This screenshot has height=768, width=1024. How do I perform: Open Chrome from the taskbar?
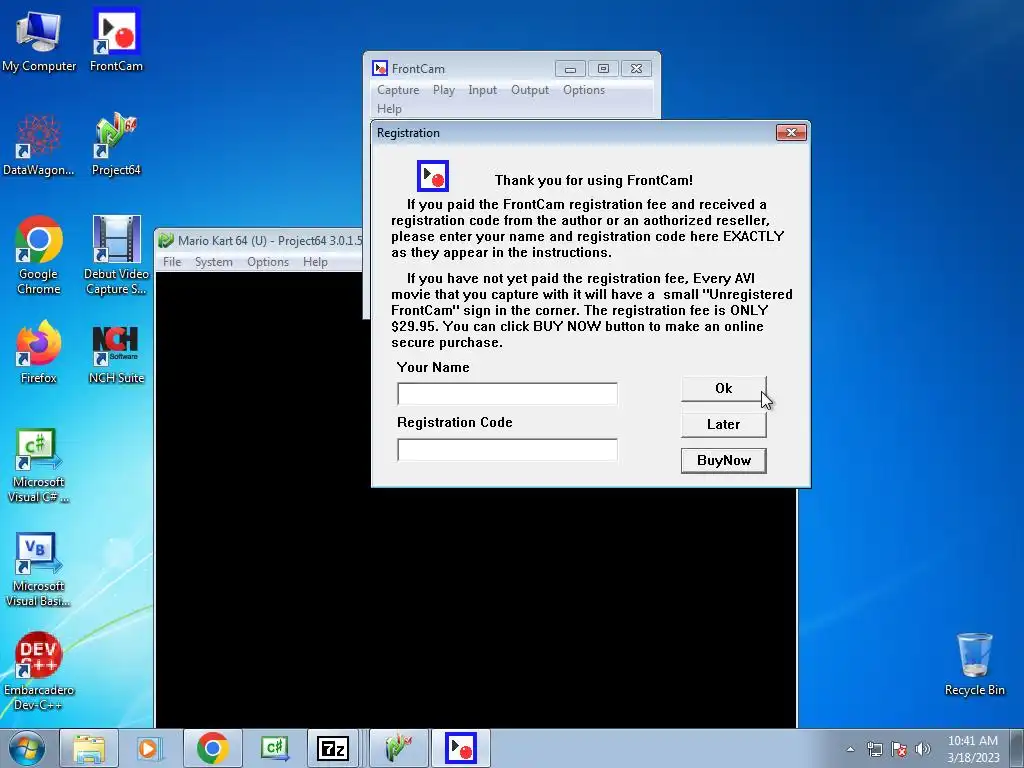pos(212,748)
